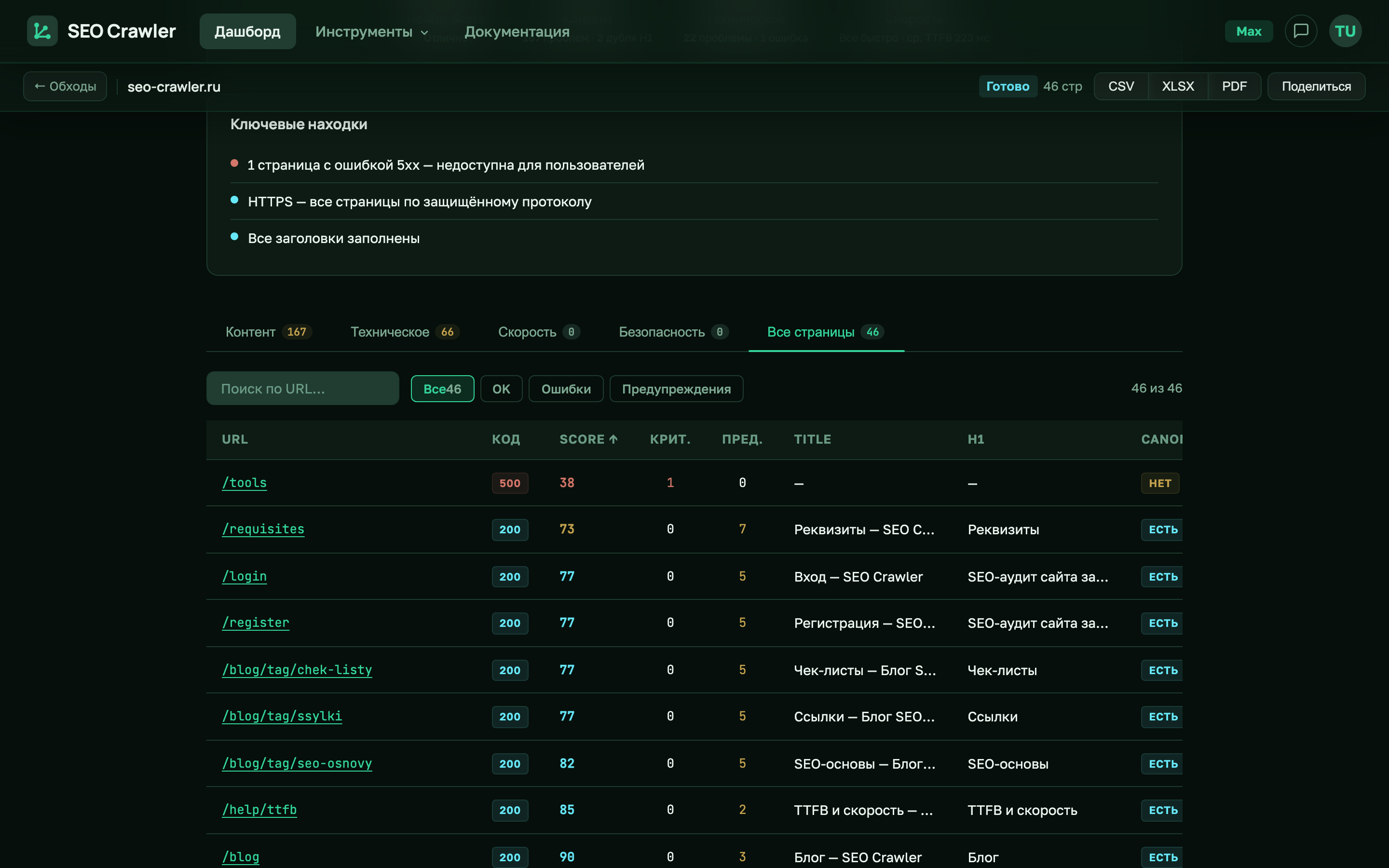This screenshot has height=868, width=1389.
Task: Sort by the КОД column header
Action: coord(505,439)
